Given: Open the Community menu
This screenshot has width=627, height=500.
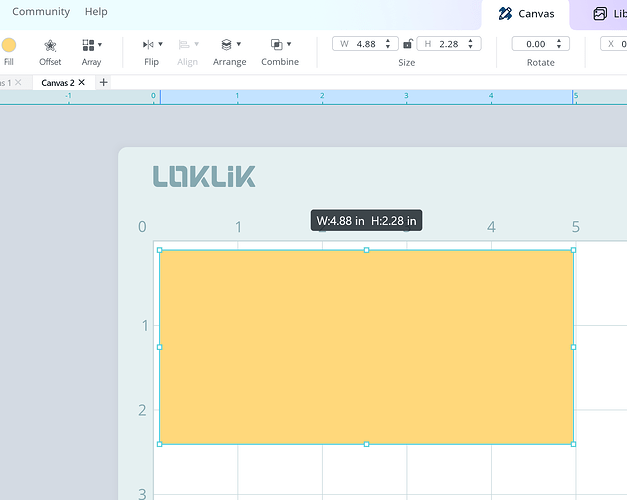Looking at the screenshot, I should 41,12.
